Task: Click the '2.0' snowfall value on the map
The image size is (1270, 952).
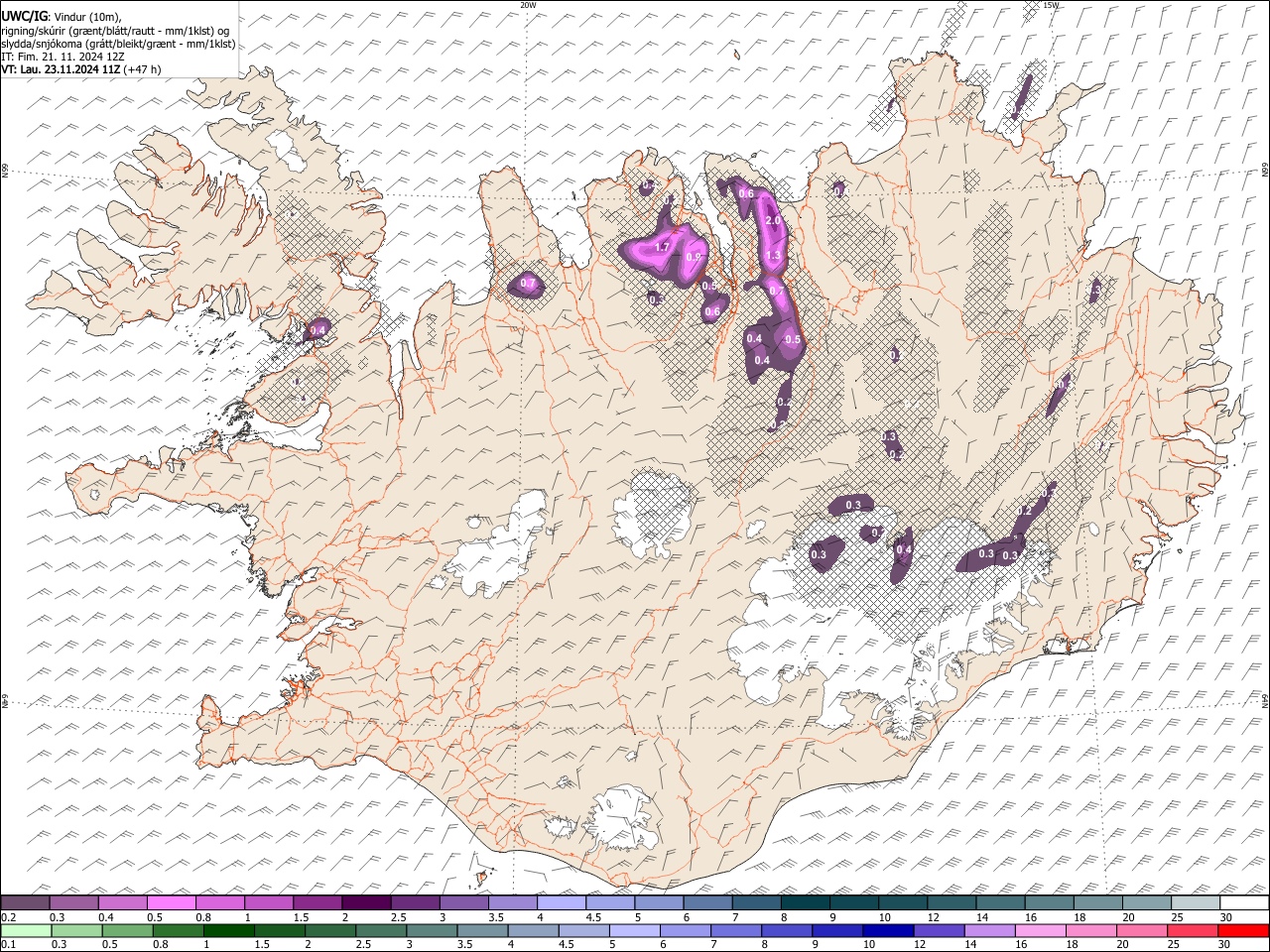Action: tap(774, 220)
